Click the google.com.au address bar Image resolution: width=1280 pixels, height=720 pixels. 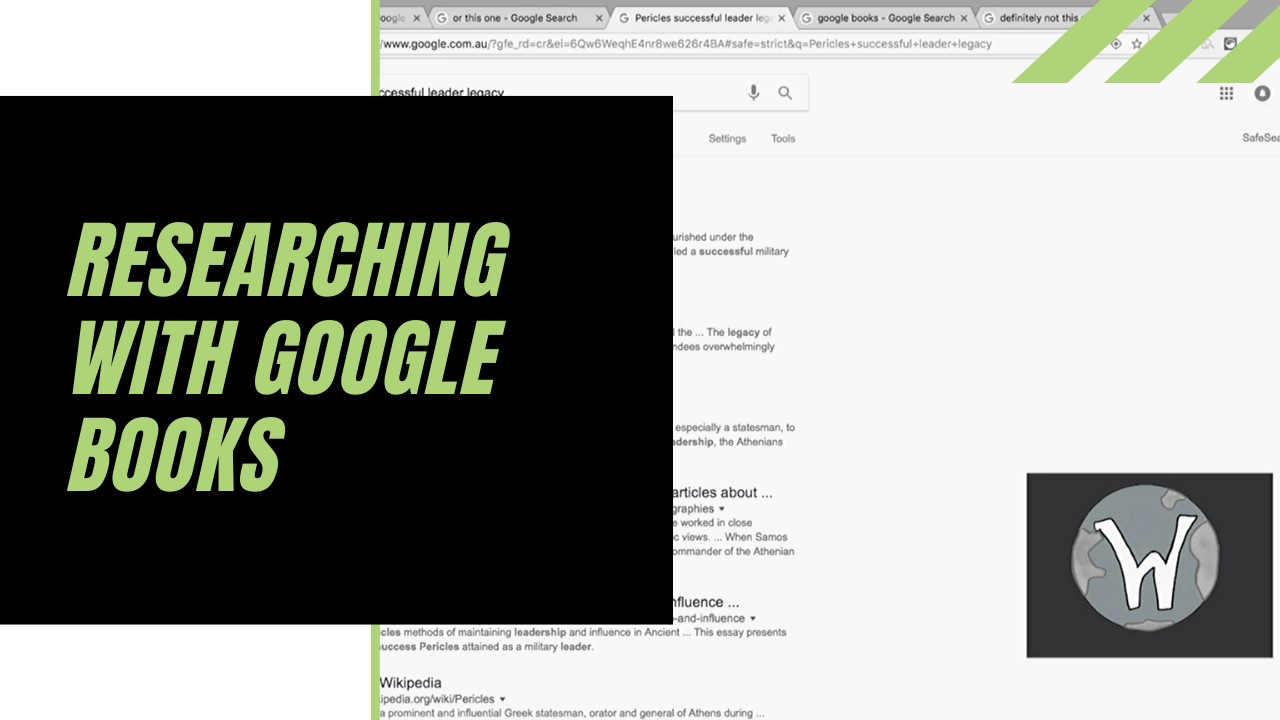[700, 44]
